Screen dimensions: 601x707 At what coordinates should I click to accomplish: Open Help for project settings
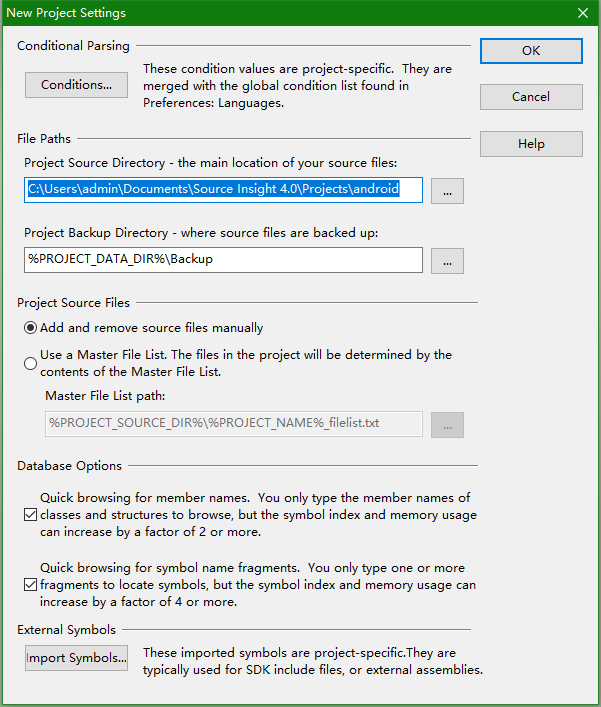[x=531, y=144]
